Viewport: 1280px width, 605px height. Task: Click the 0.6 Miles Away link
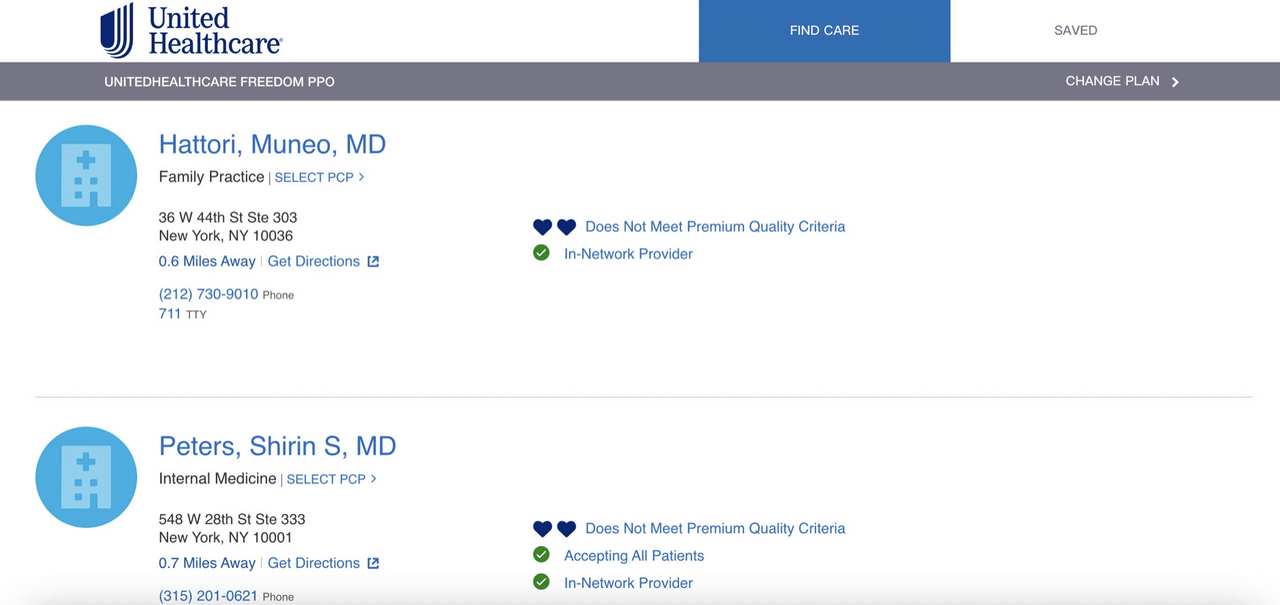[207, 261]
